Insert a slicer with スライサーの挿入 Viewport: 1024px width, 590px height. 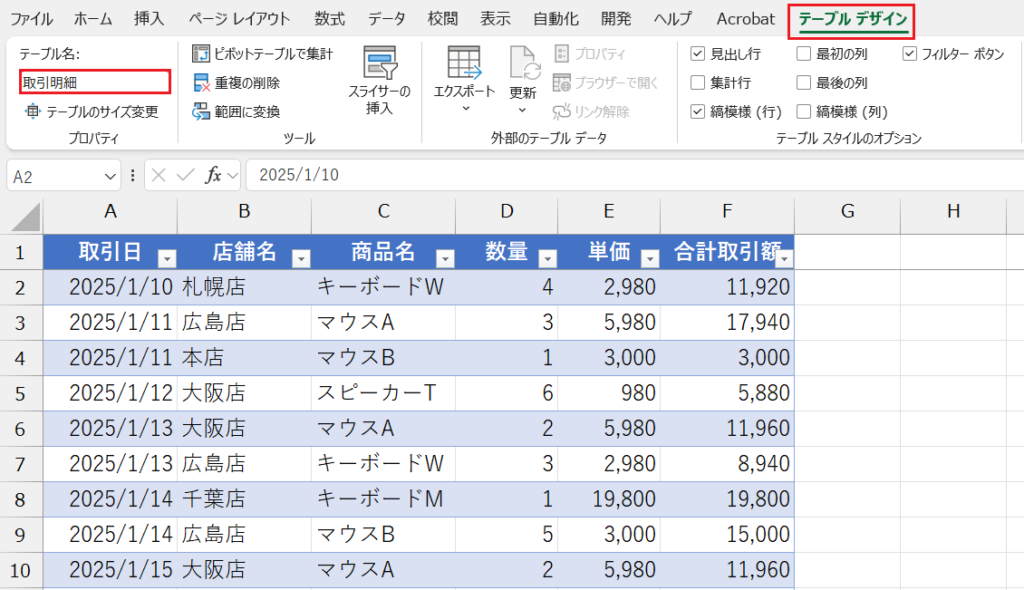tap(380, 80)
